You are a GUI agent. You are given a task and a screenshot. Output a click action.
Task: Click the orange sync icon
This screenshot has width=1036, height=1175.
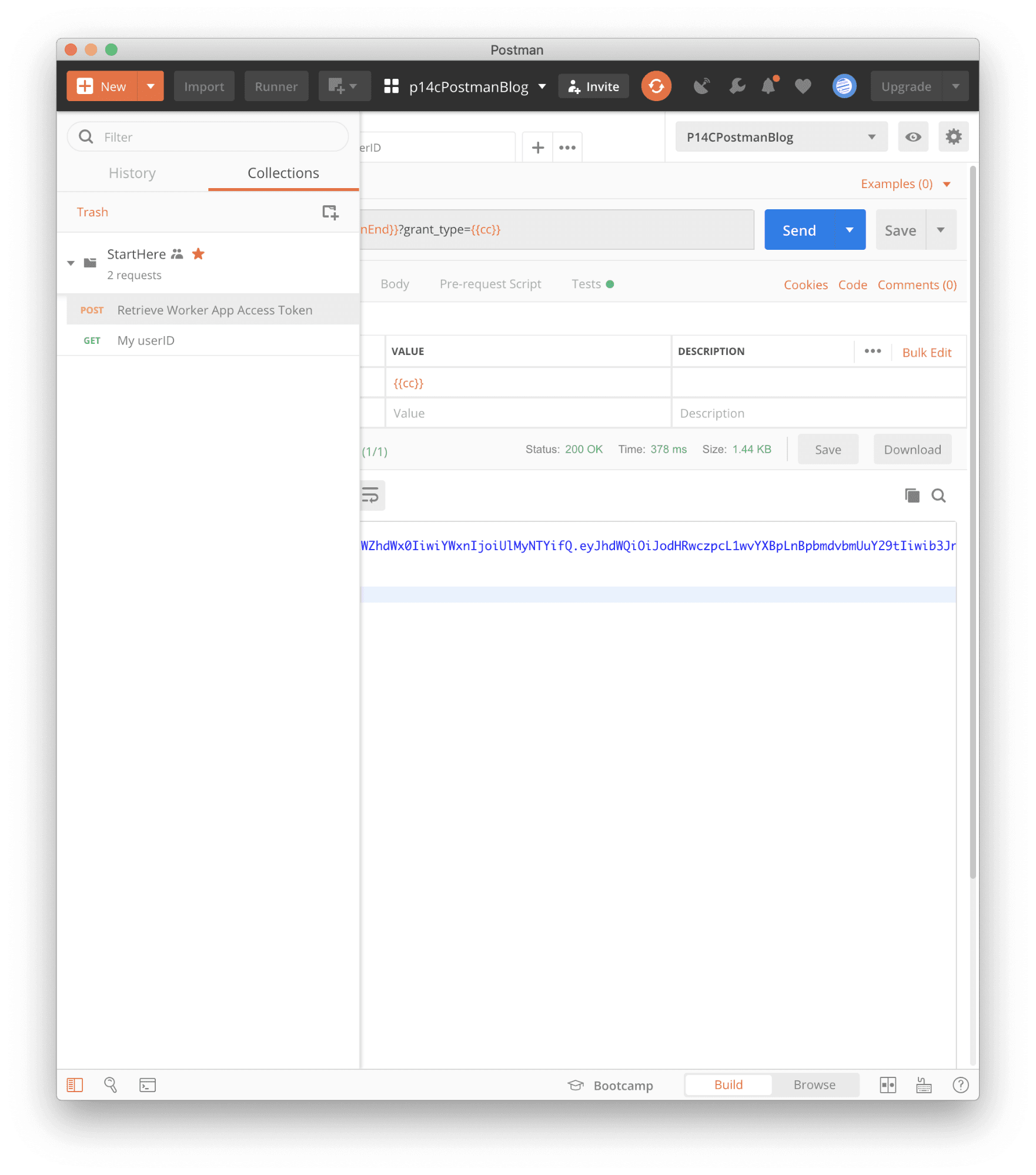pos(656,86)
